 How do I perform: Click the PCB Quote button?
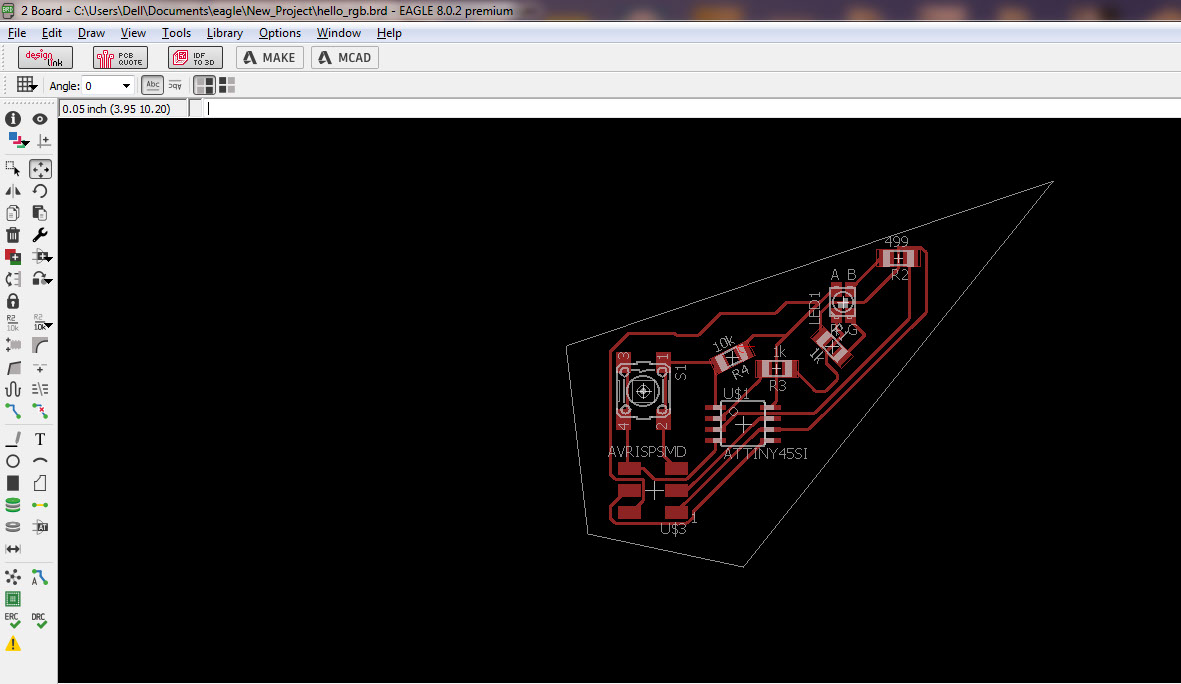pos(121,58)
